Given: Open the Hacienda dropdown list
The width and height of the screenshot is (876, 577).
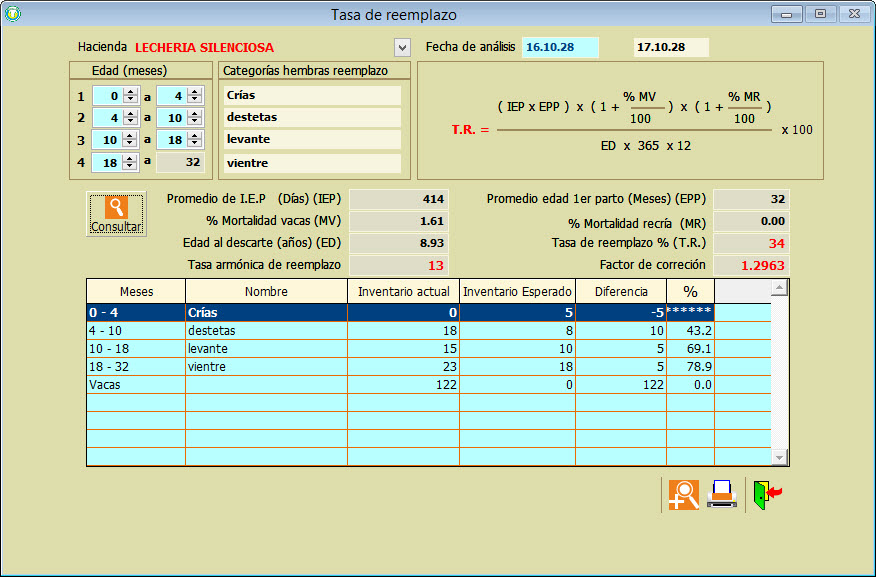Looking at the screenshot, I should click(402, 47).
